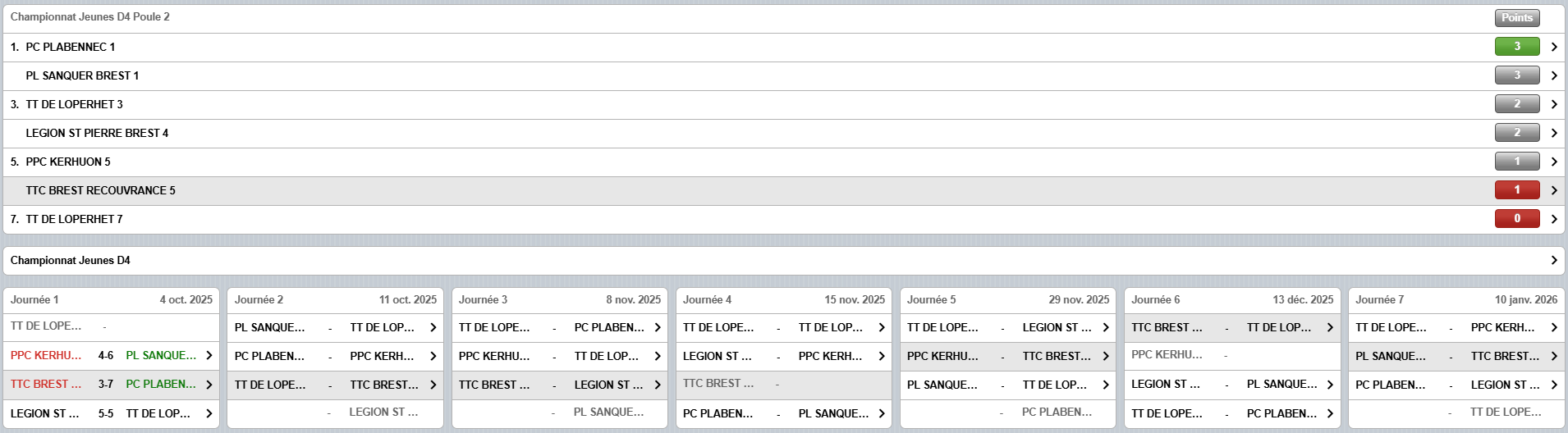Image resolution: width=1568 pixels, height=433 pixels.
Task: Click the Points column header button
Action: (x=1516, y=17)
